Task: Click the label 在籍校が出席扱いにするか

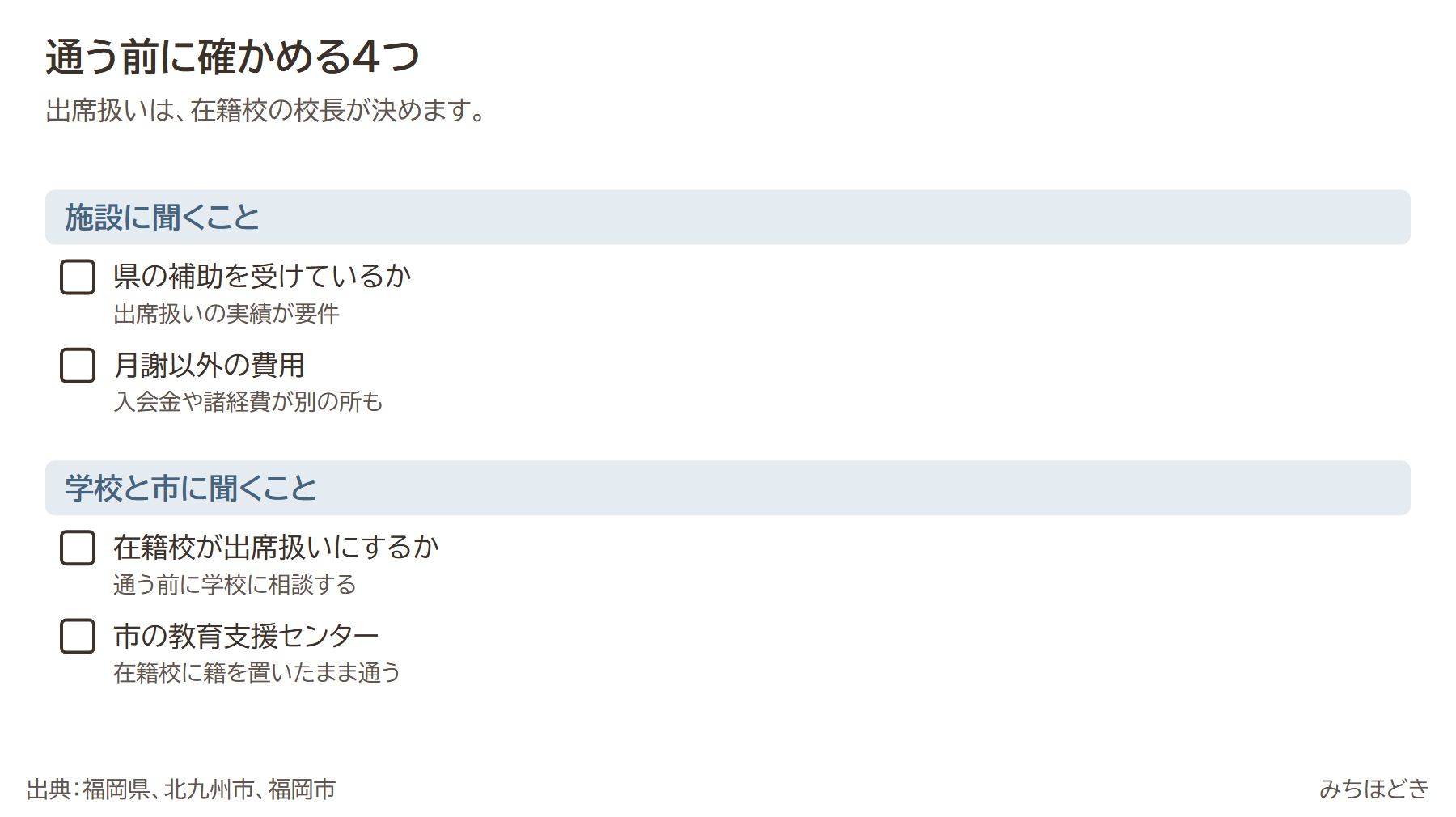Action: click(x=276, y=548)
